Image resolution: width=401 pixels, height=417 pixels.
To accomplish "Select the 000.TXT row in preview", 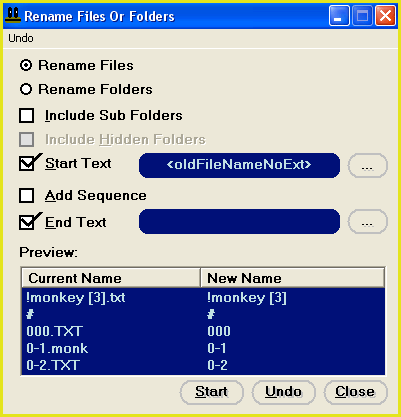I will tap(203, 331).
